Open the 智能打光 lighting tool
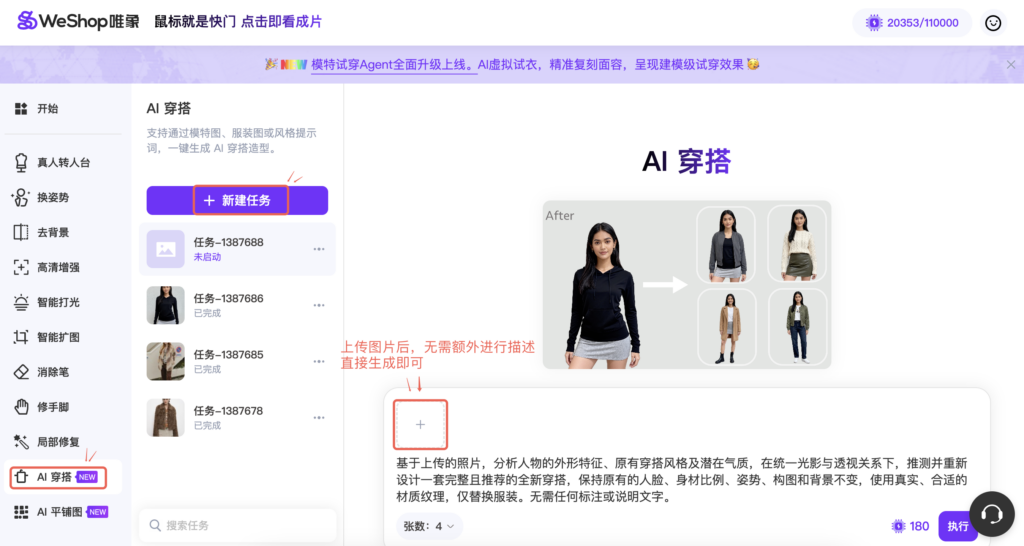The height and width of the screenshot is (546, 1024). 57,302
